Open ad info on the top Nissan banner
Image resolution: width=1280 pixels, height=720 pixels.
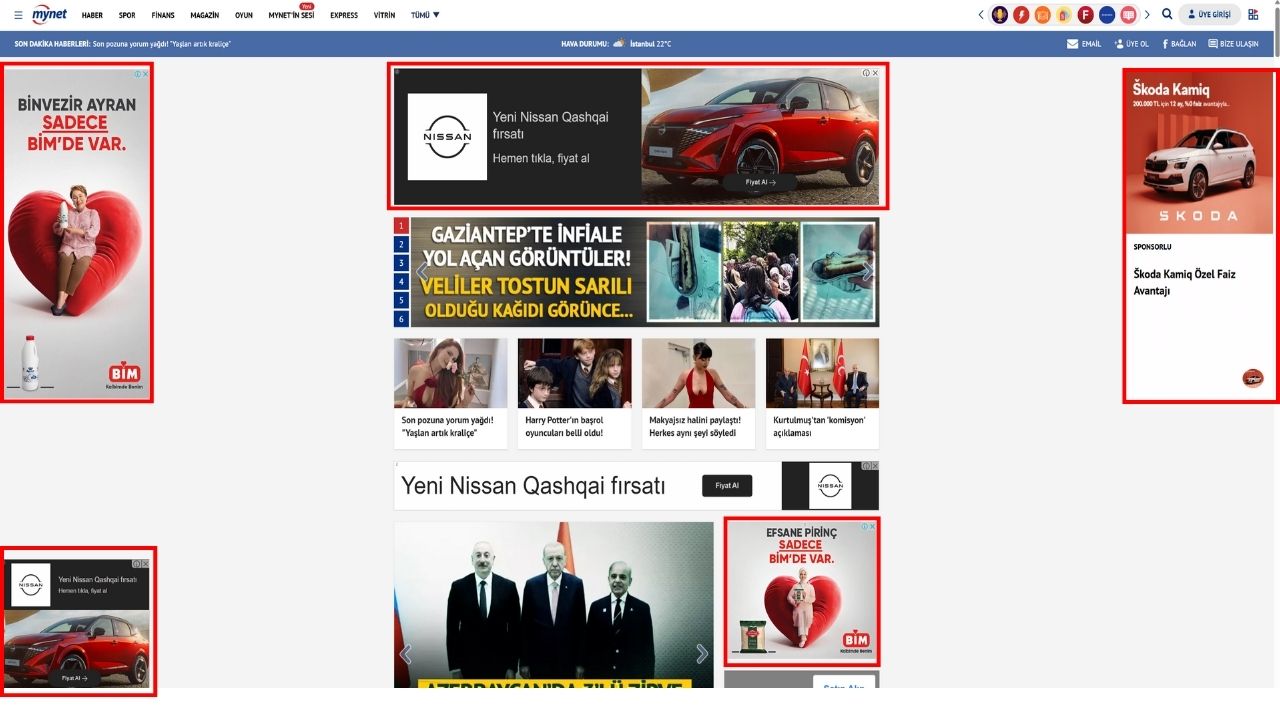click(866, 73)
